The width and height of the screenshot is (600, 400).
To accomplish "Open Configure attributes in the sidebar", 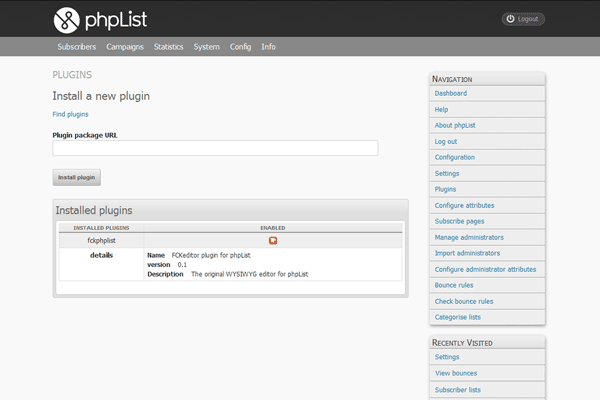I will 464,205.
